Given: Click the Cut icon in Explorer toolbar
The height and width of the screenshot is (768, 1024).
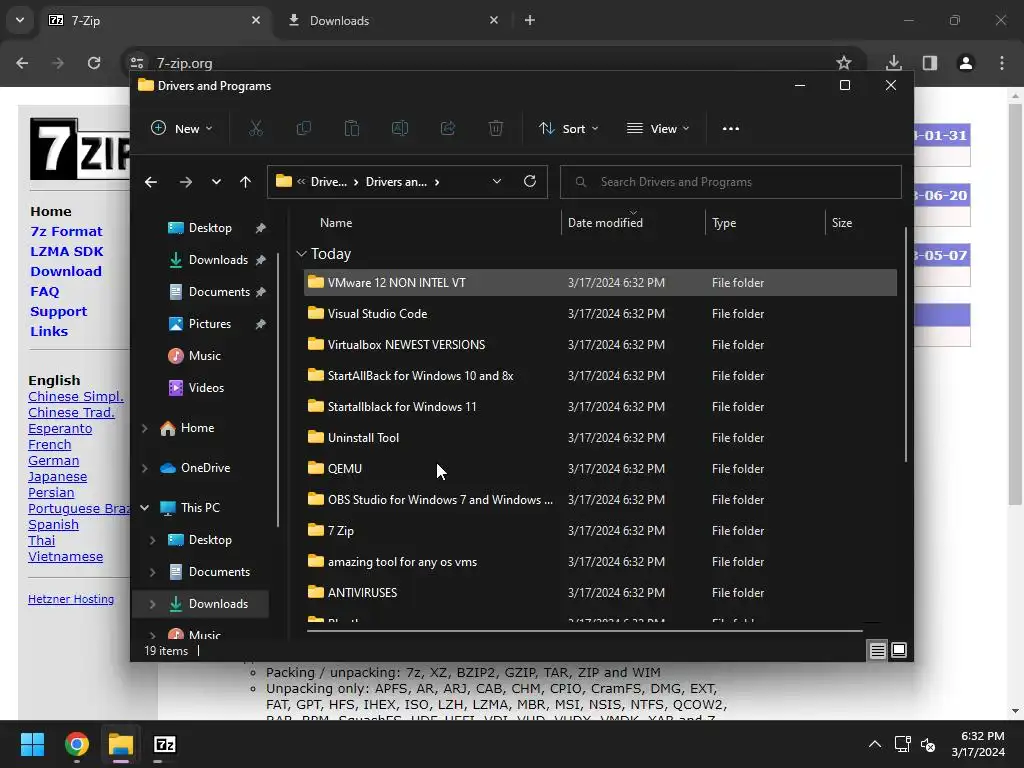Looking at the screenshot, I should [255, 129].
